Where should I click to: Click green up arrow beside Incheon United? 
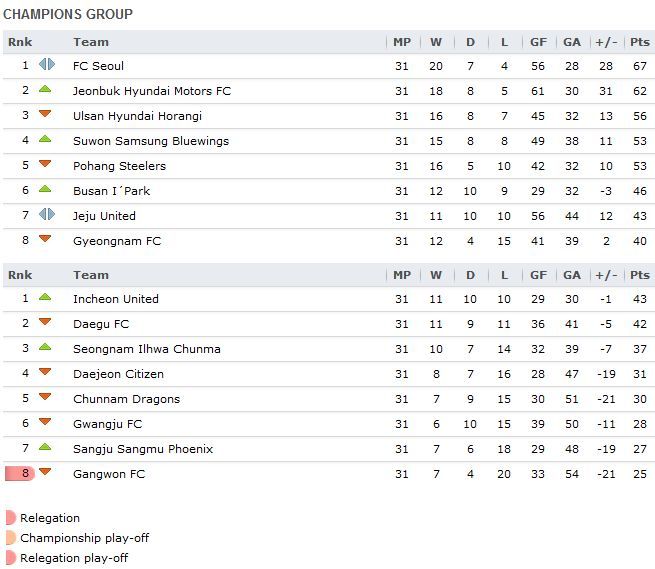coord(45,297)
